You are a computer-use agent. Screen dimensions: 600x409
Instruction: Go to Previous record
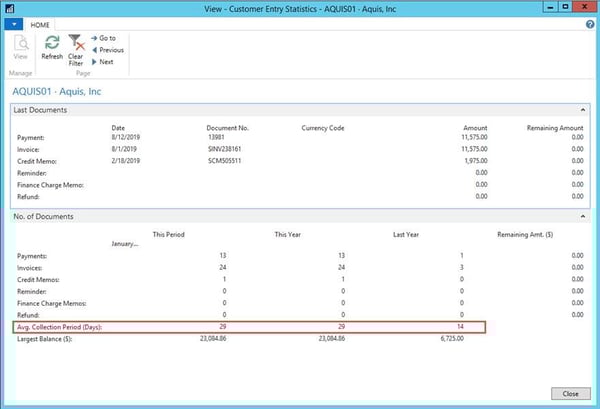coord(108,50)
